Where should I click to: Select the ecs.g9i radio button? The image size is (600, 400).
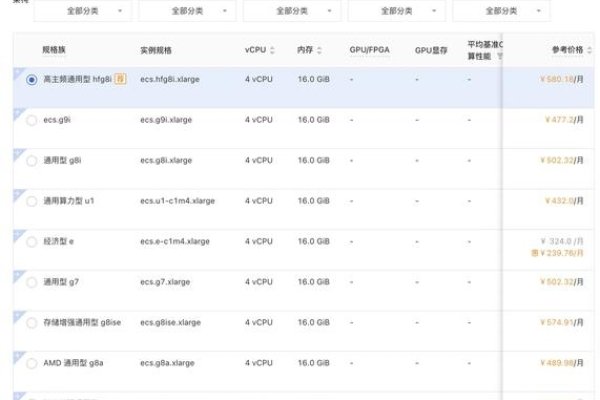pos(32,120)
